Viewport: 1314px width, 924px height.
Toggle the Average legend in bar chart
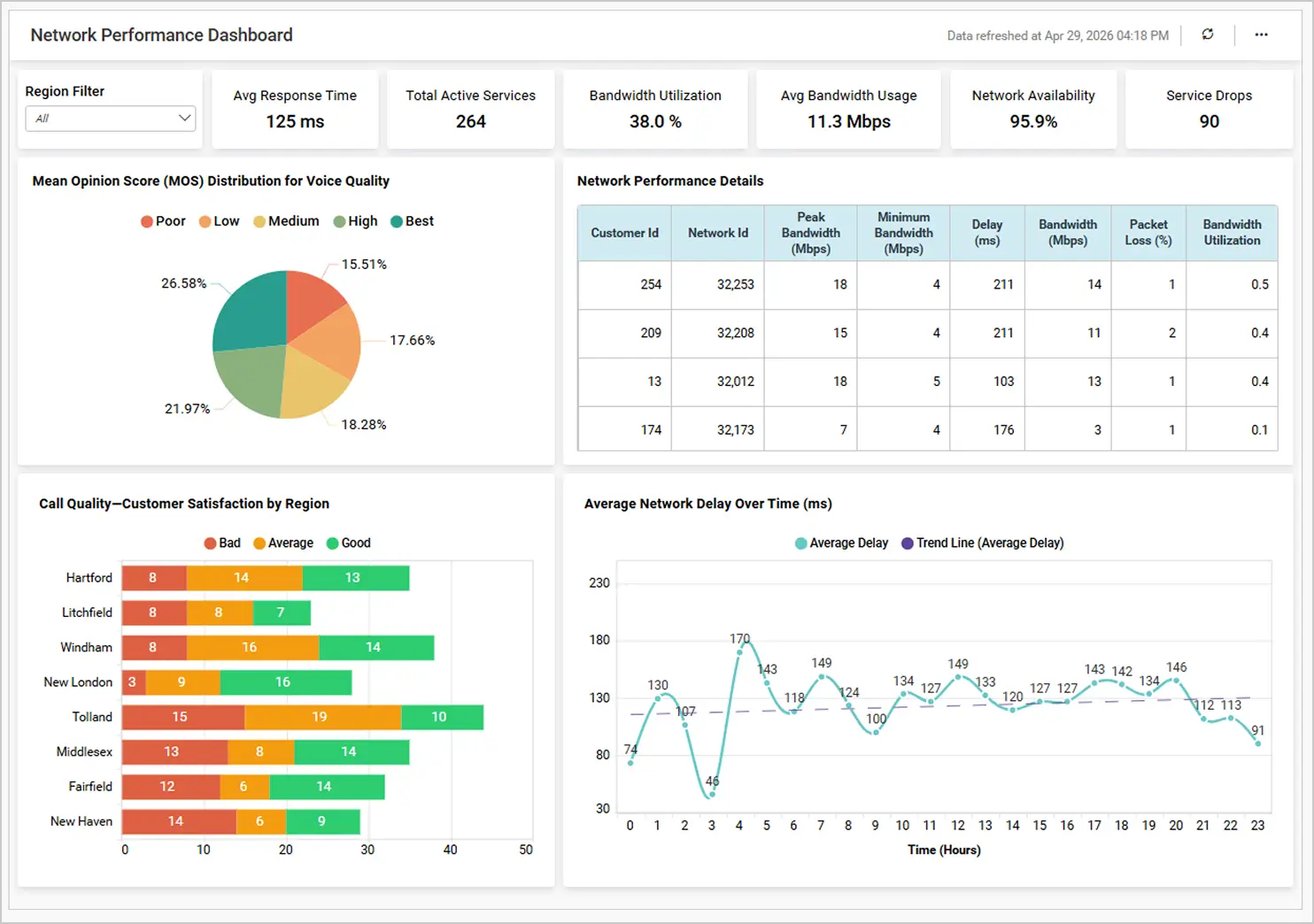[283, 543]
